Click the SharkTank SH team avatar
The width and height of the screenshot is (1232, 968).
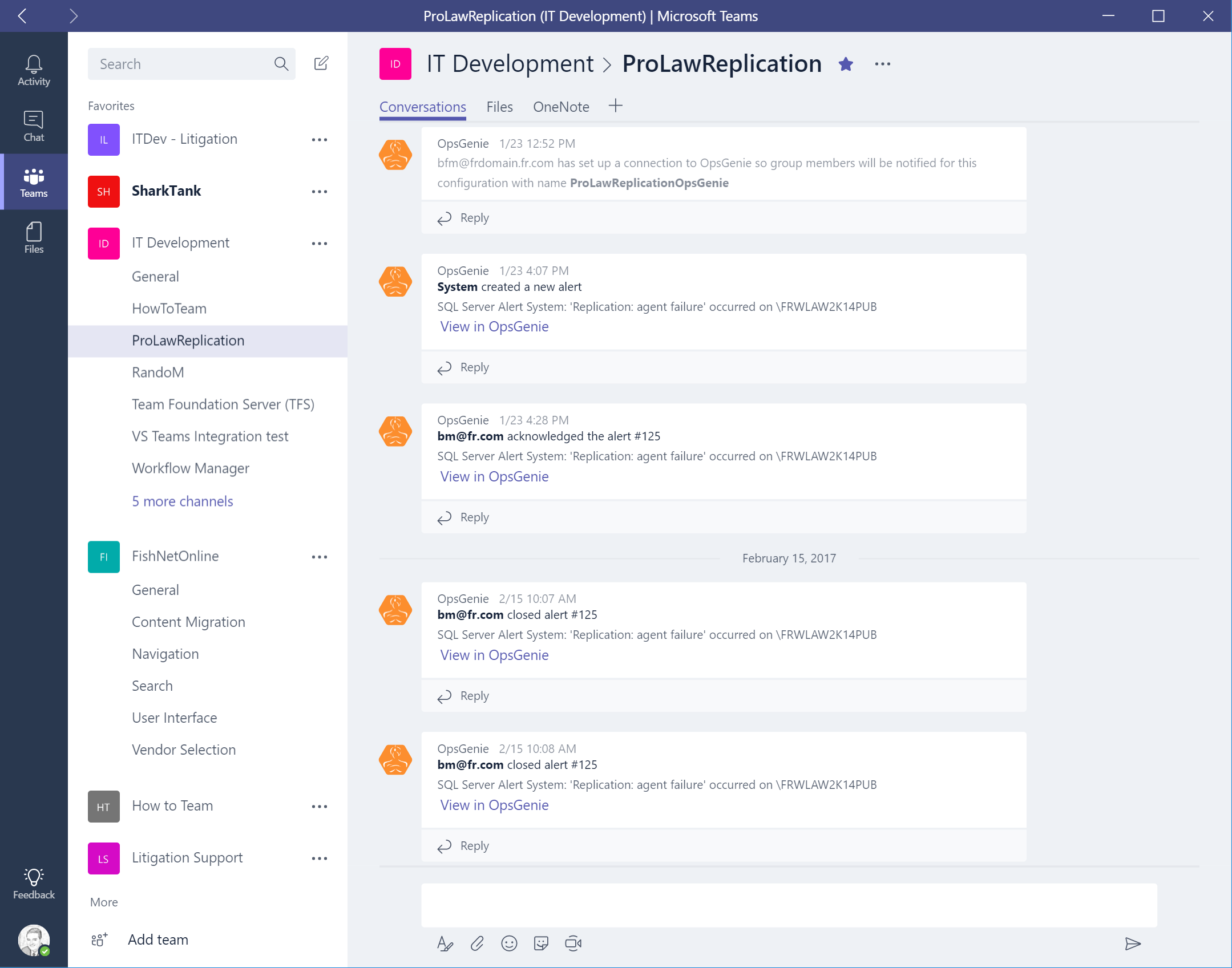pos(104,192)
